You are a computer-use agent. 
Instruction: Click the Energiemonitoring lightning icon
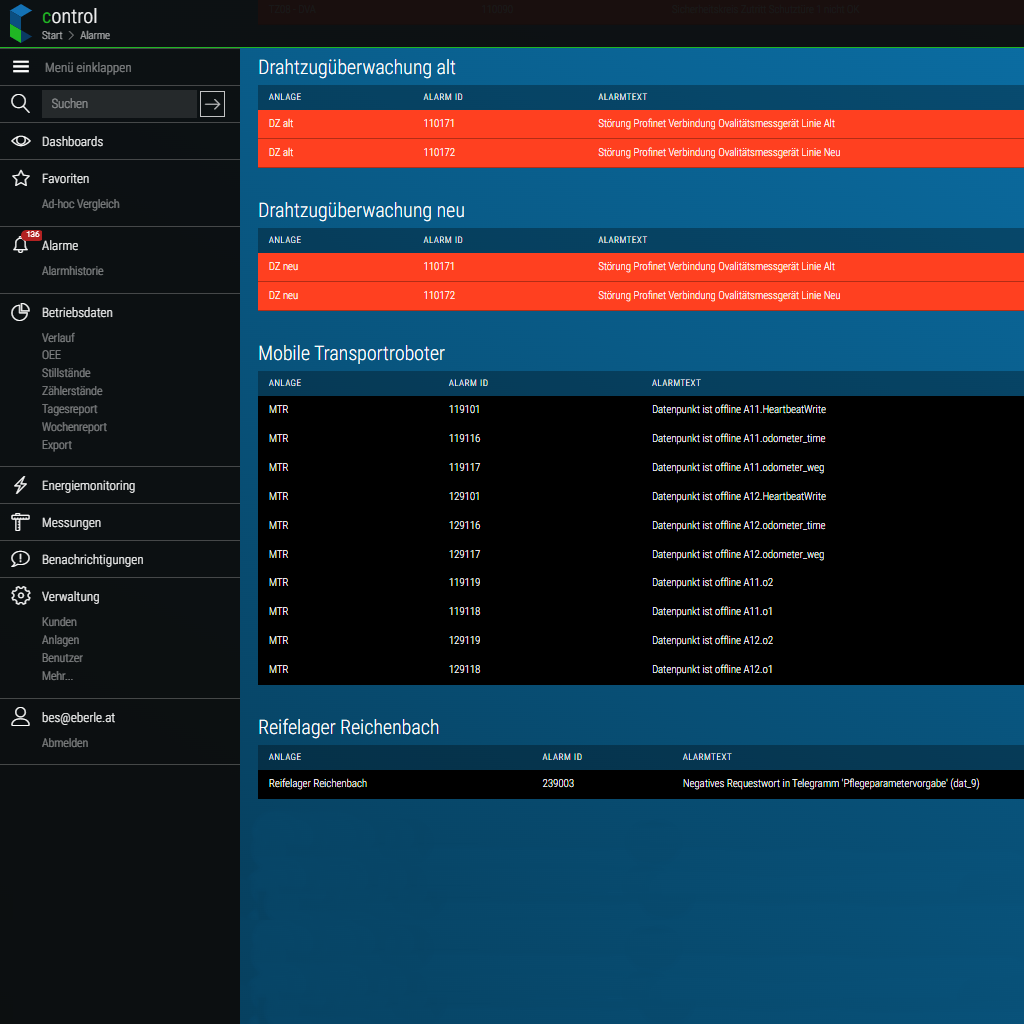pyautogui.click(x=20, y=485)
